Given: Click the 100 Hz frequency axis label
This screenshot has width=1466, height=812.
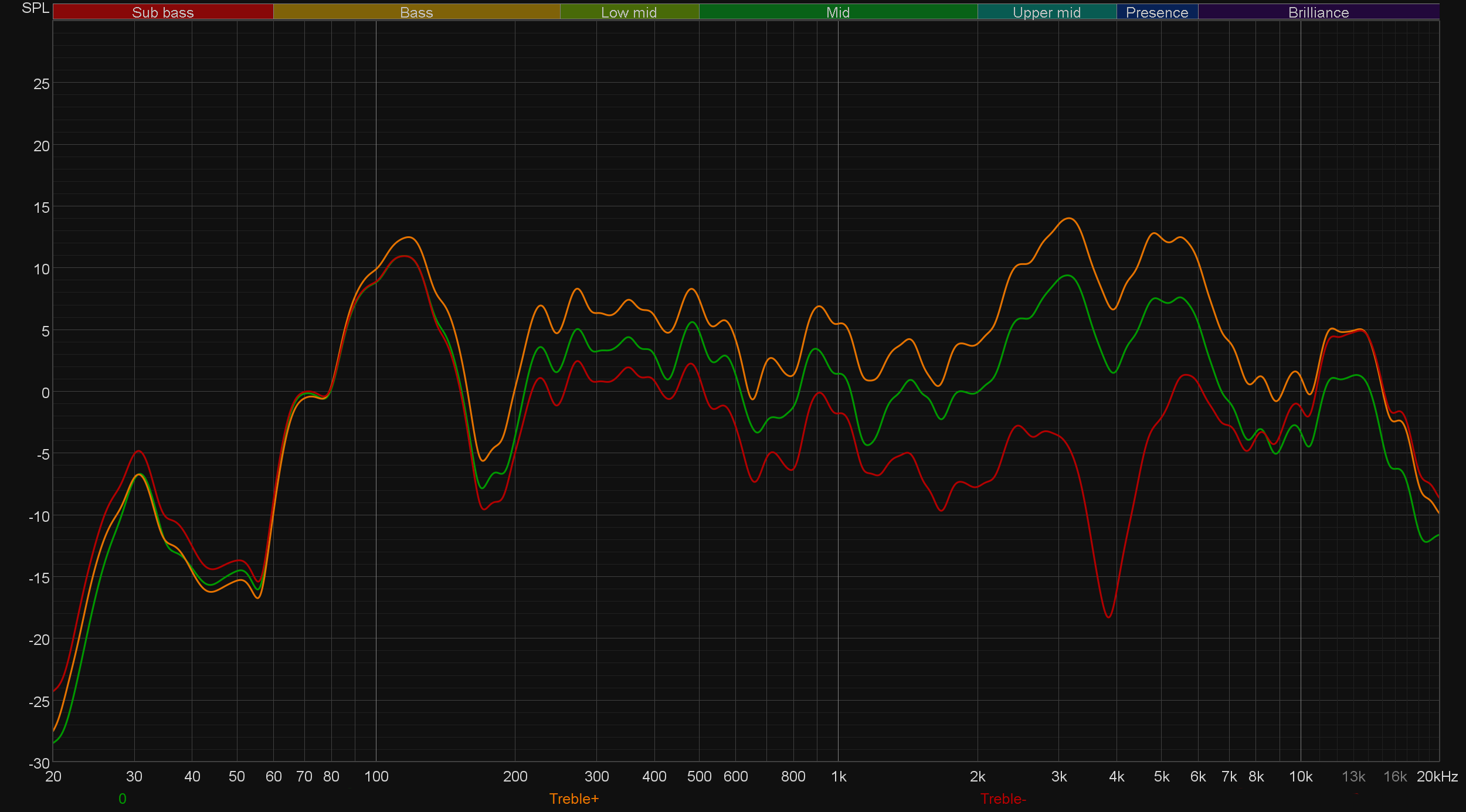Looking at the screenshot, I should click(376, 776).
